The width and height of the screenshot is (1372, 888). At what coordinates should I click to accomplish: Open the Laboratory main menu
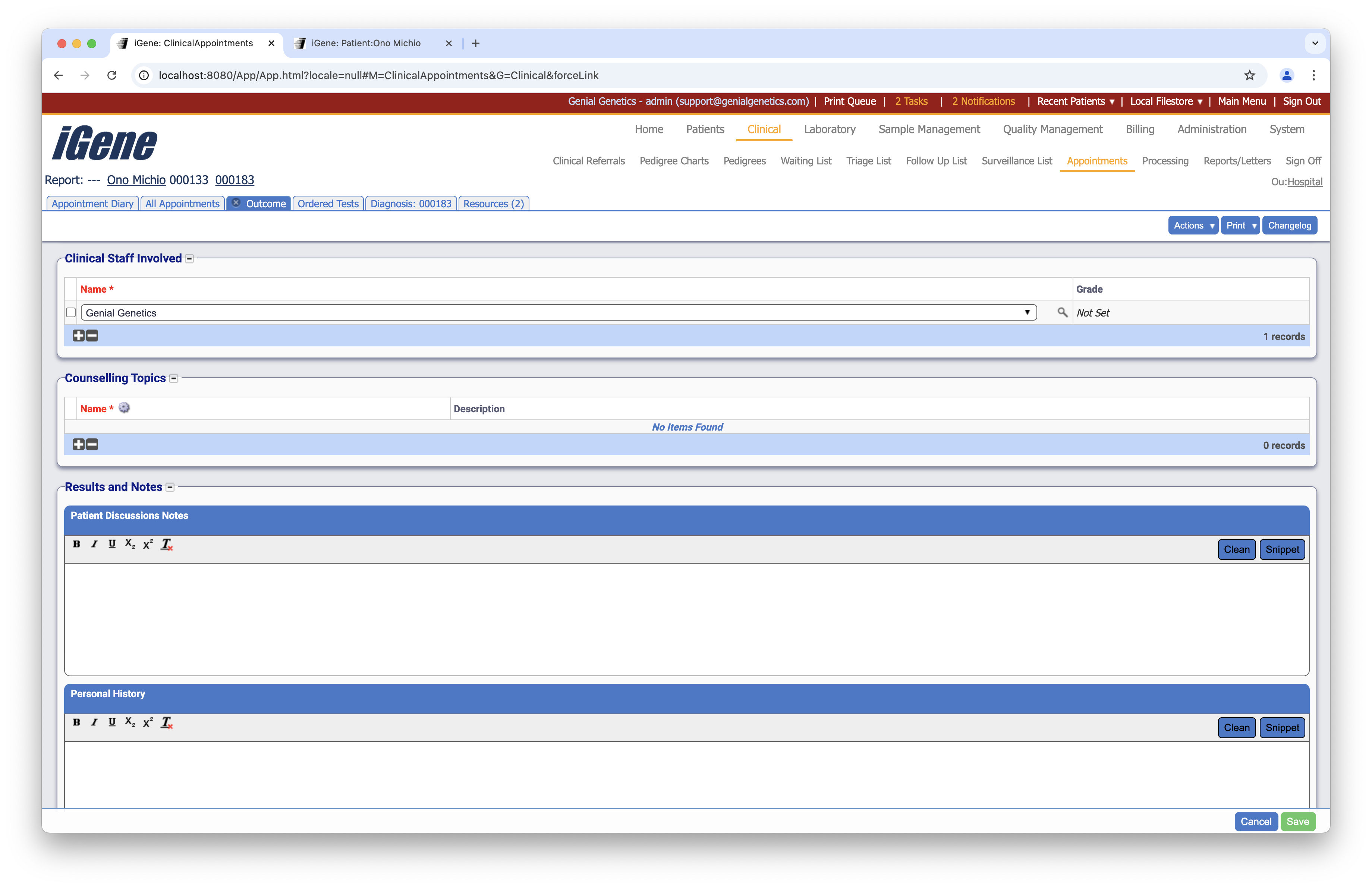click(x=829, y=129)
